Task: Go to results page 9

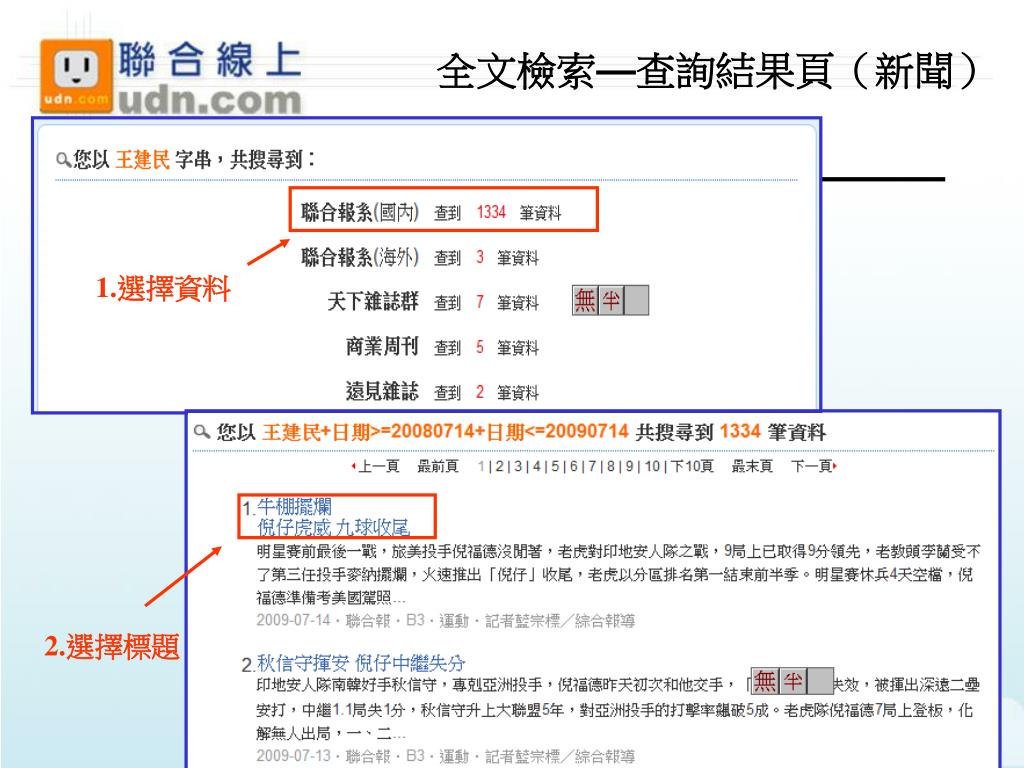Action: pos(630,466)
